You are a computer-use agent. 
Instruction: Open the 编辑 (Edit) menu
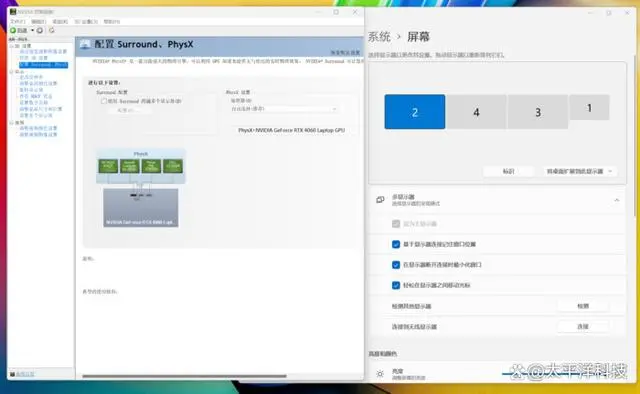(38, 21)
